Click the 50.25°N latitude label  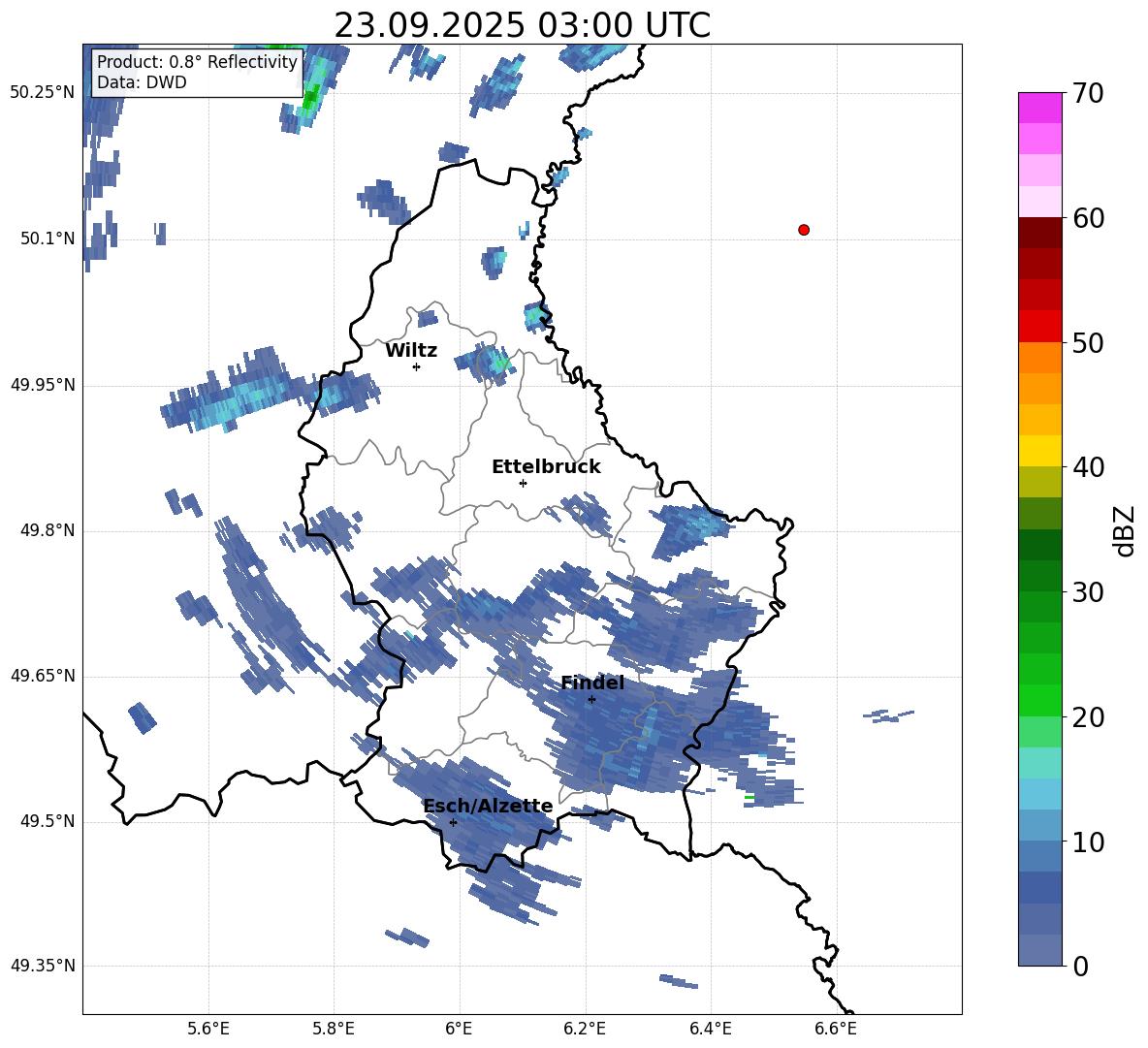[43, 93]
